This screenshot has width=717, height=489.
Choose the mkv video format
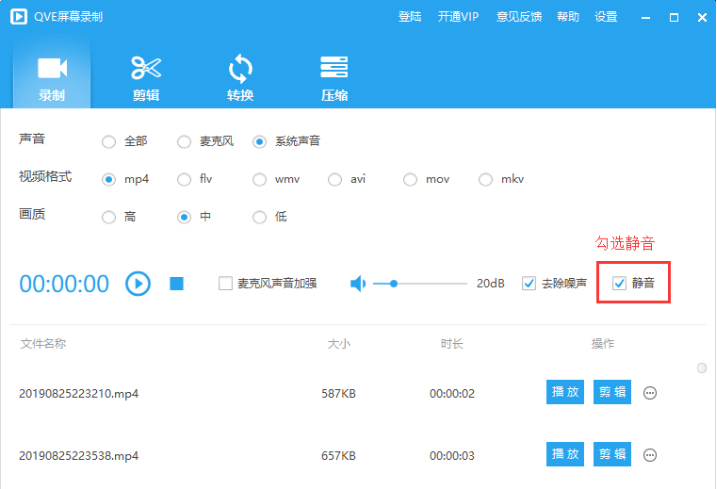pos(485,179)
